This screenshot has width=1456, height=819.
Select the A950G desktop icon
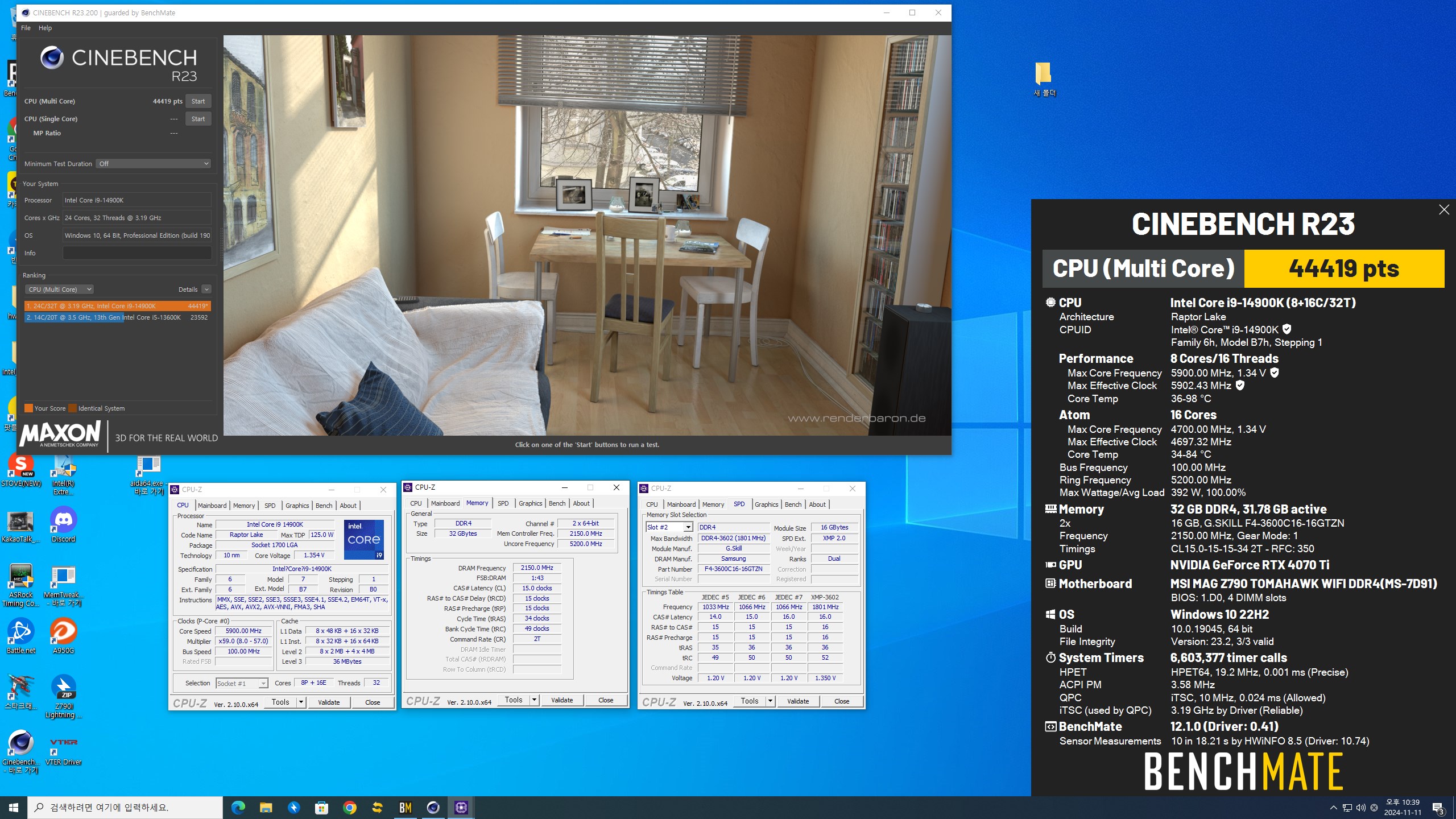(63, 636)
